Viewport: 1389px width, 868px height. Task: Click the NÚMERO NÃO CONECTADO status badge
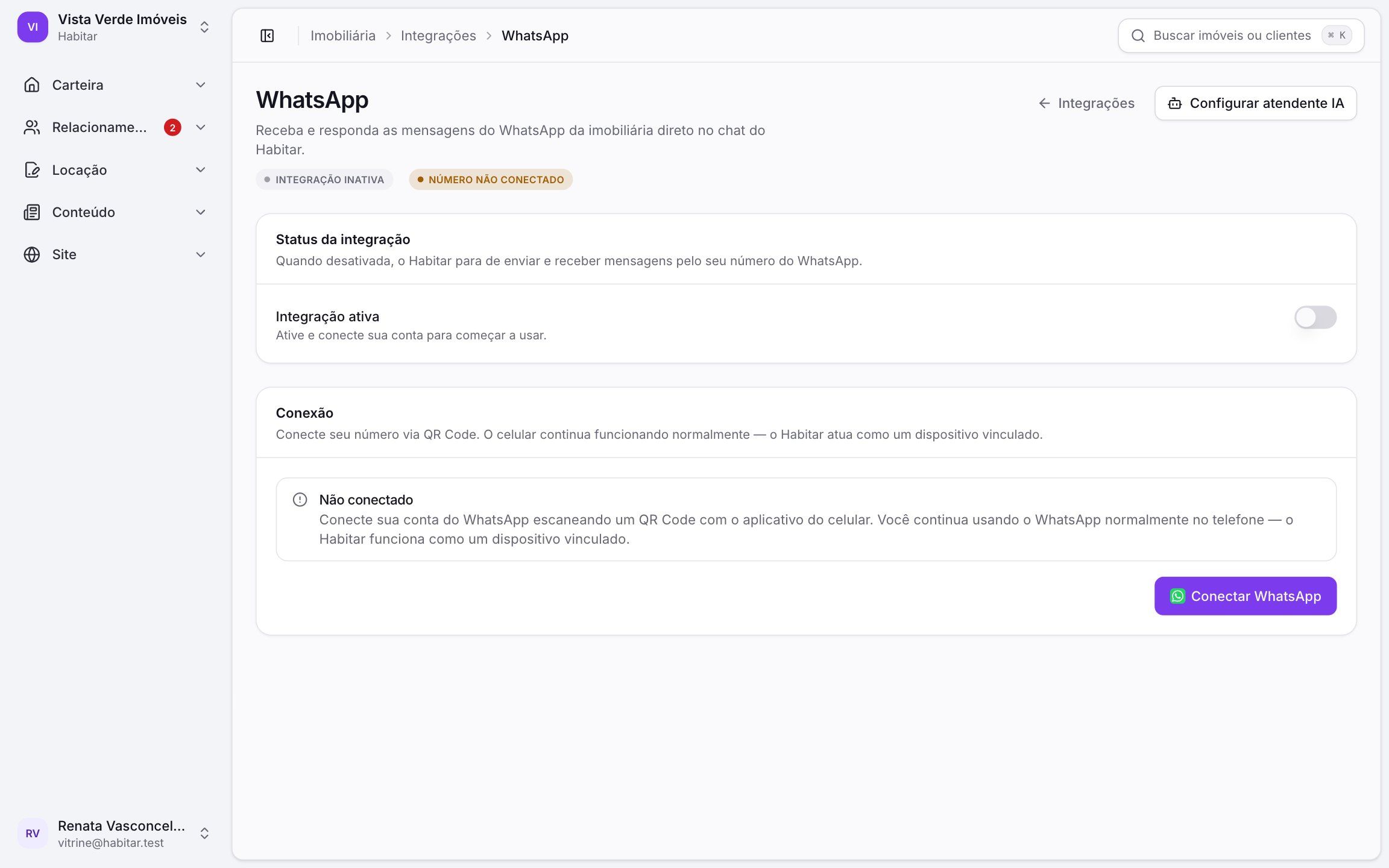pyautogui.click(x=491, y=180)
